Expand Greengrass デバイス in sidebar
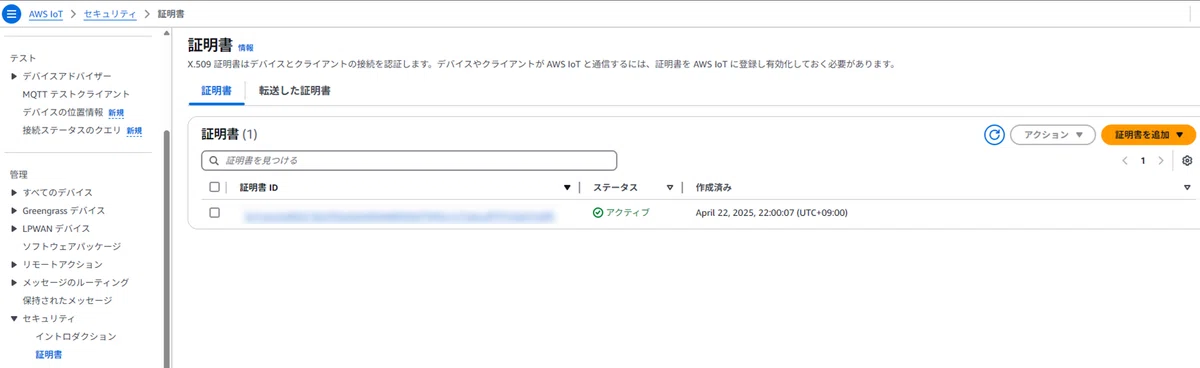Image resolution: width=1200 pixels, height=368 pixels. click(14, 210)
